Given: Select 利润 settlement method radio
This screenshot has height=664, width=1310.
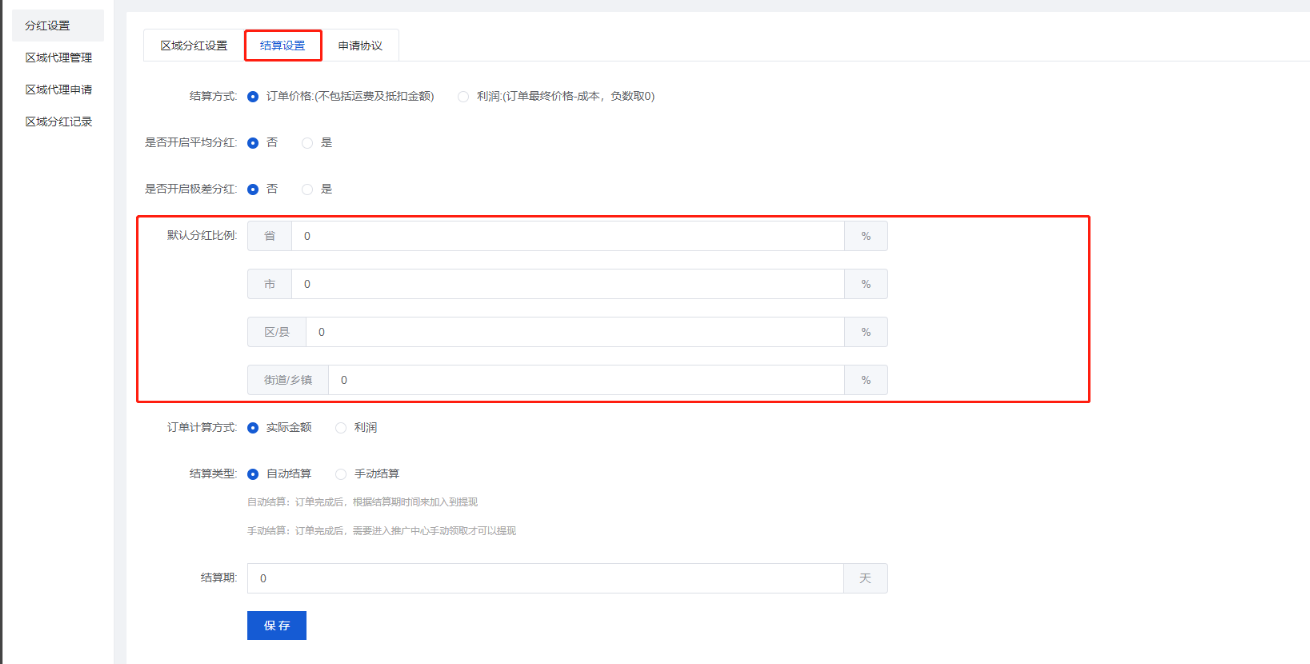Looking at the screenshot, I should [463, 97].
